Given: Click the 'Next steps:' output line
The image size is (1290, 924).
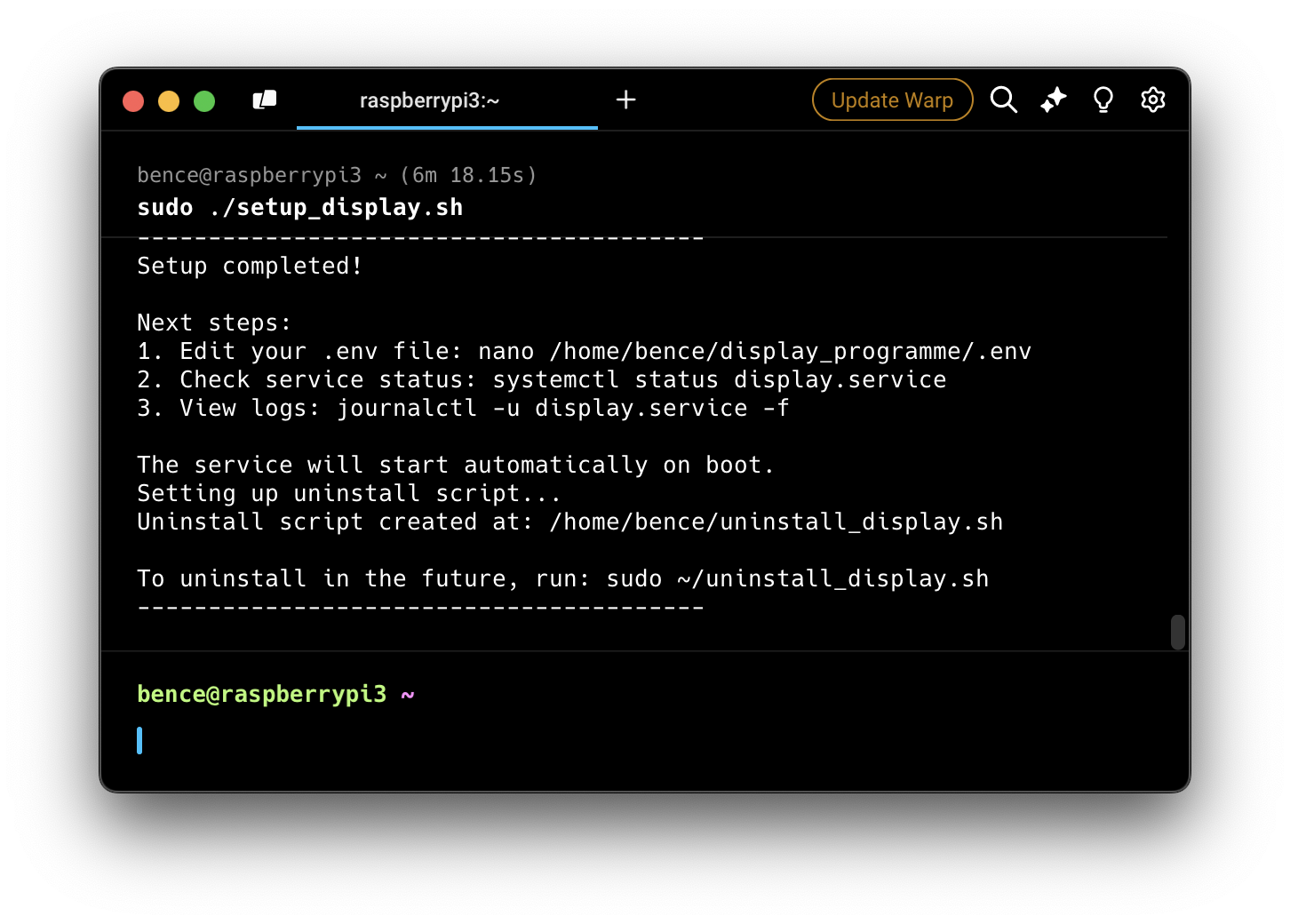Looking at the screenshot, I should click(x=214, y=323).
